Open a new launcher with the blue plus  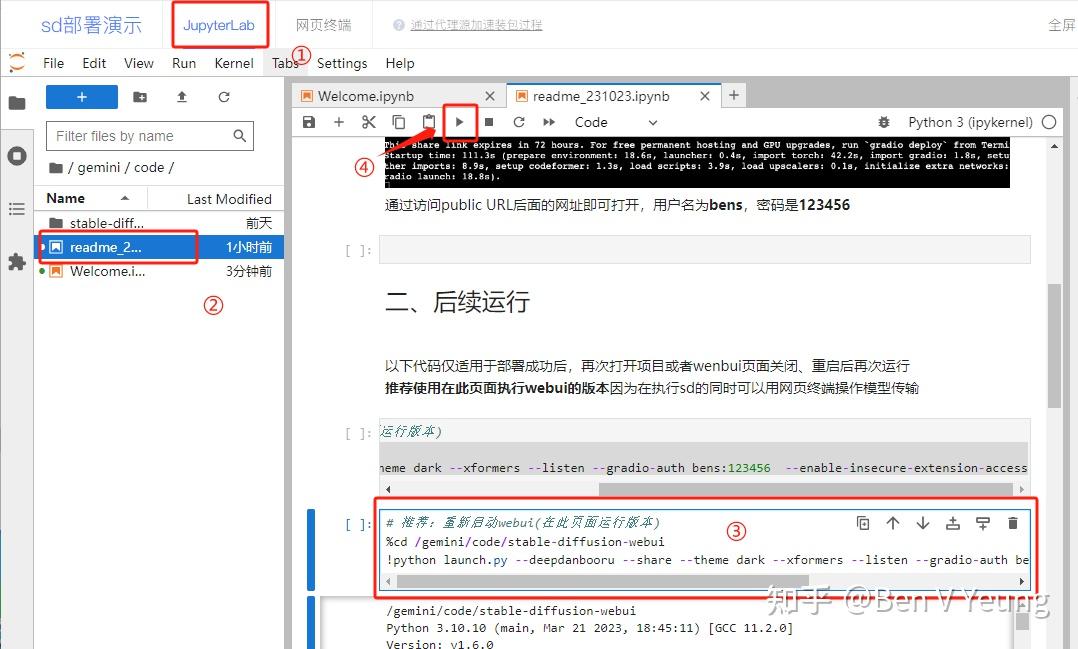[81, 97]
